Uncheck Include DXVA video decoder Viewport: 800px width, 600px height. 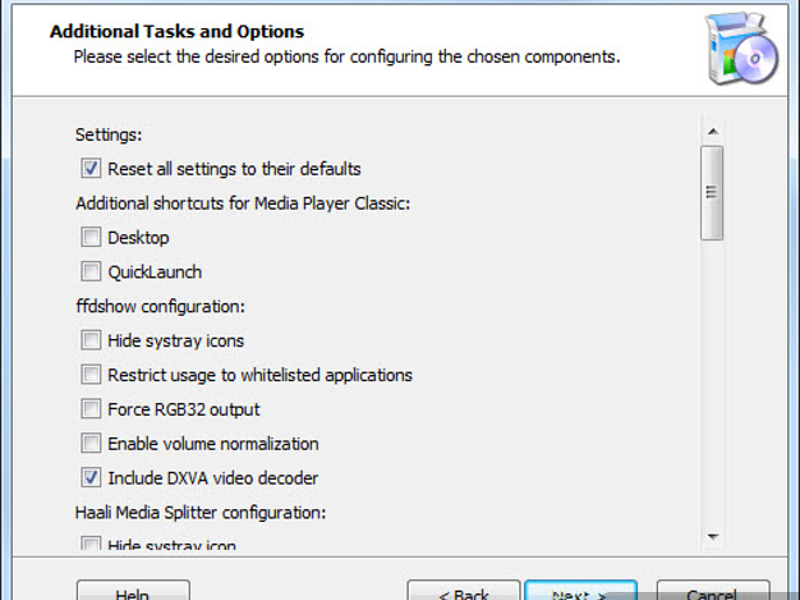coord(91,478)
